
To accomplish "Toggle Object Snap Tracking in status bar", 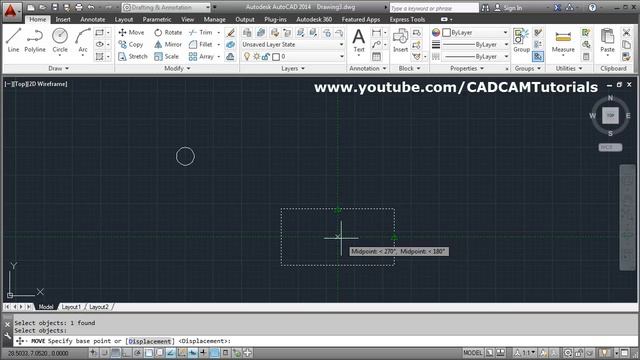I will click(171, 353).
